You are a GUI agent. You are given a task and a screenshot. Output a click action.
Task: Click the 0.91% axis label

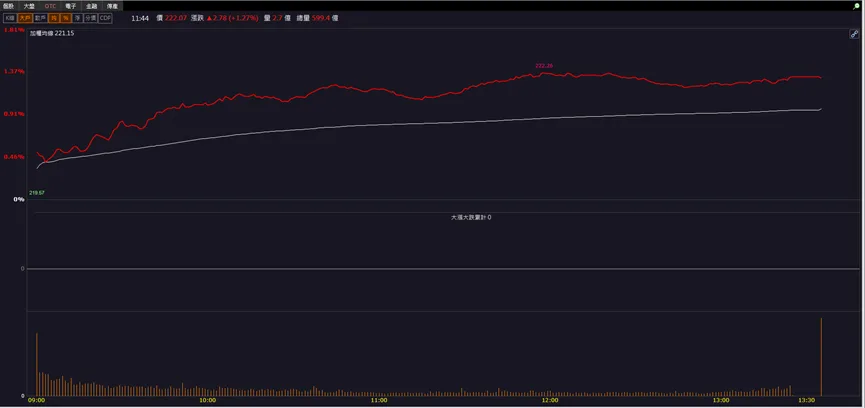click(x=14, y=114)
